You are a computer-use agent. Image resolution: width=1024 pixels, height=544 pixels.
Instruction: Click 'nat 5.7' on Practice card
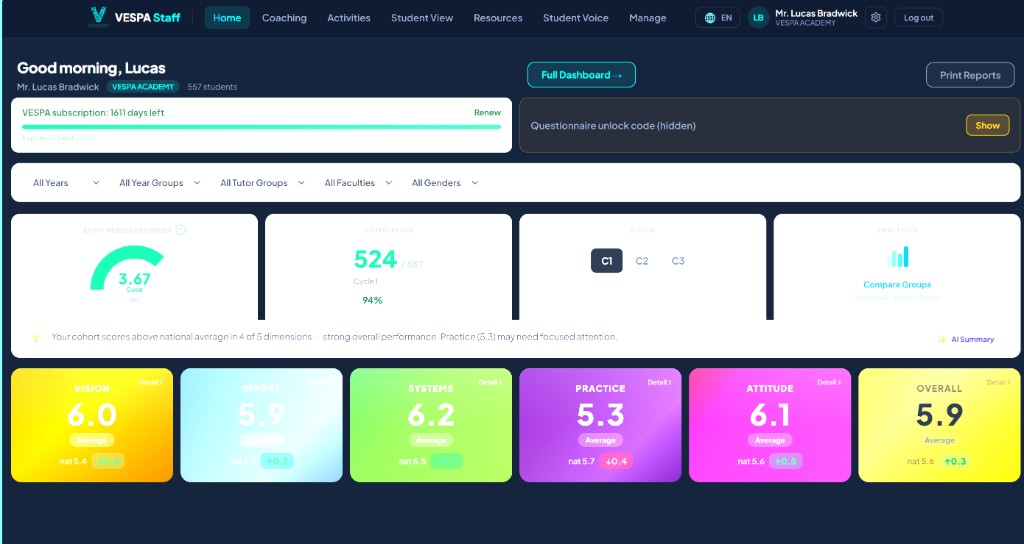(x=581, y=461)
